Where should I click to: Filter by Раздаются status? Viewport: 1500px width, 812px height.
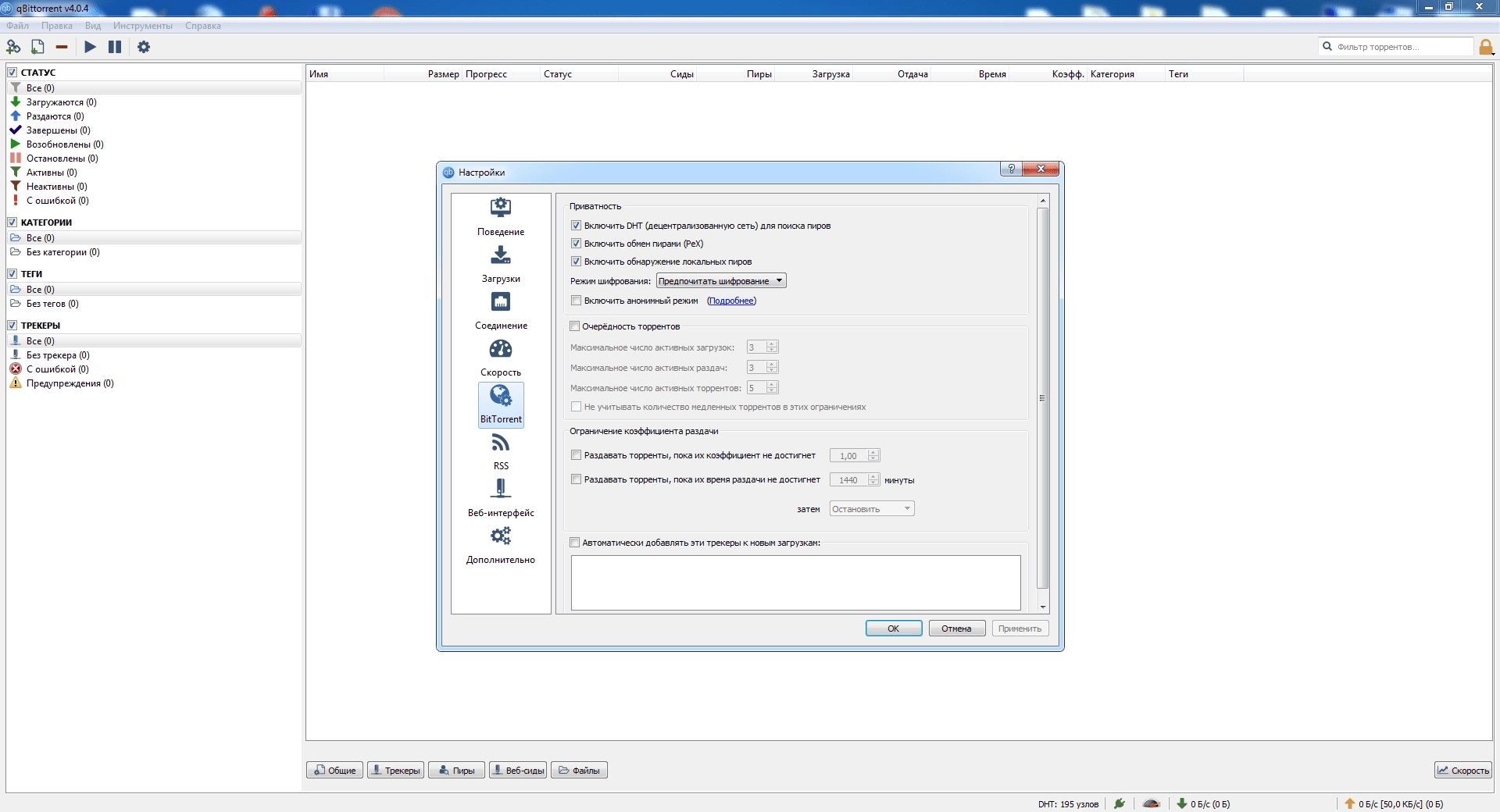[x=55, y=116]
